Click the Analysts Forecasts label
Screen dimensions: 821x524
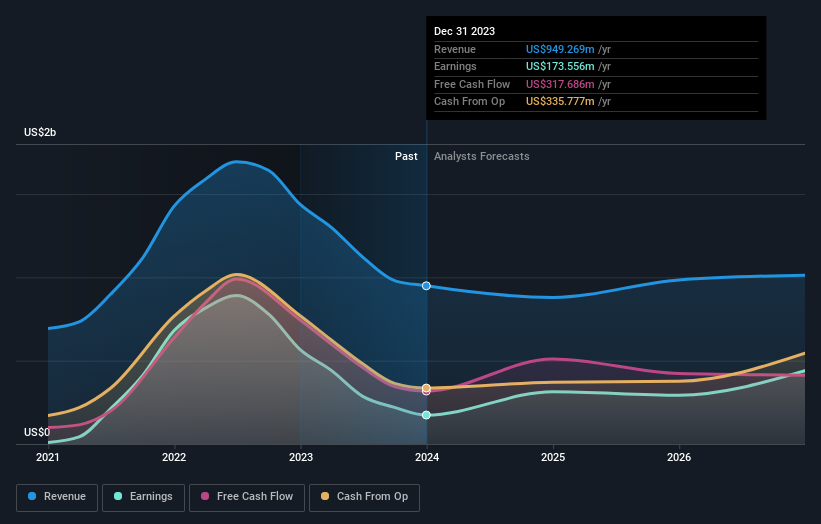pos(482,157)
